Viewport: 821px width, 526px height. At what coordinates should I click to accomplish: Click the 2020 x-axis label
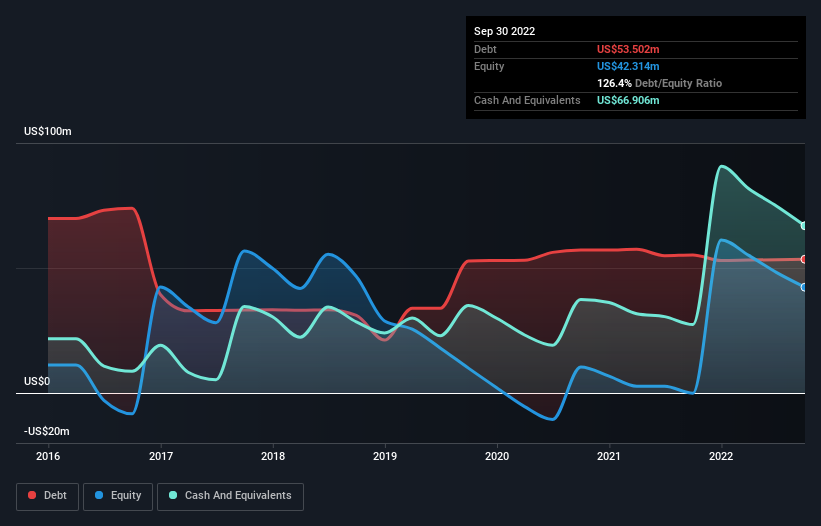497,456
